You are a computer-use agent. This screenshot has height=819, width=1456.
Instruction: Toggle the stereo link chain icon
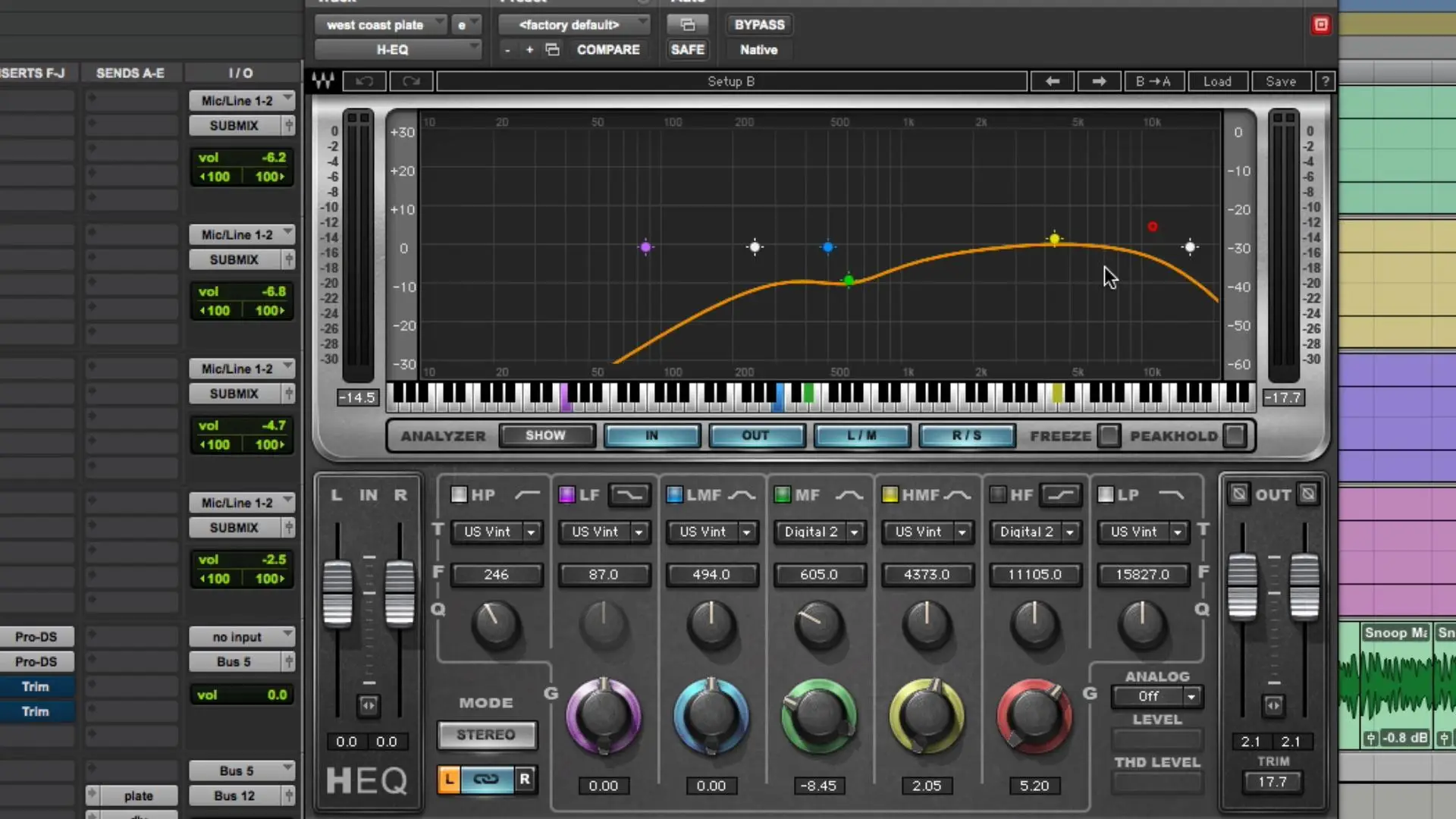(486, 779)
